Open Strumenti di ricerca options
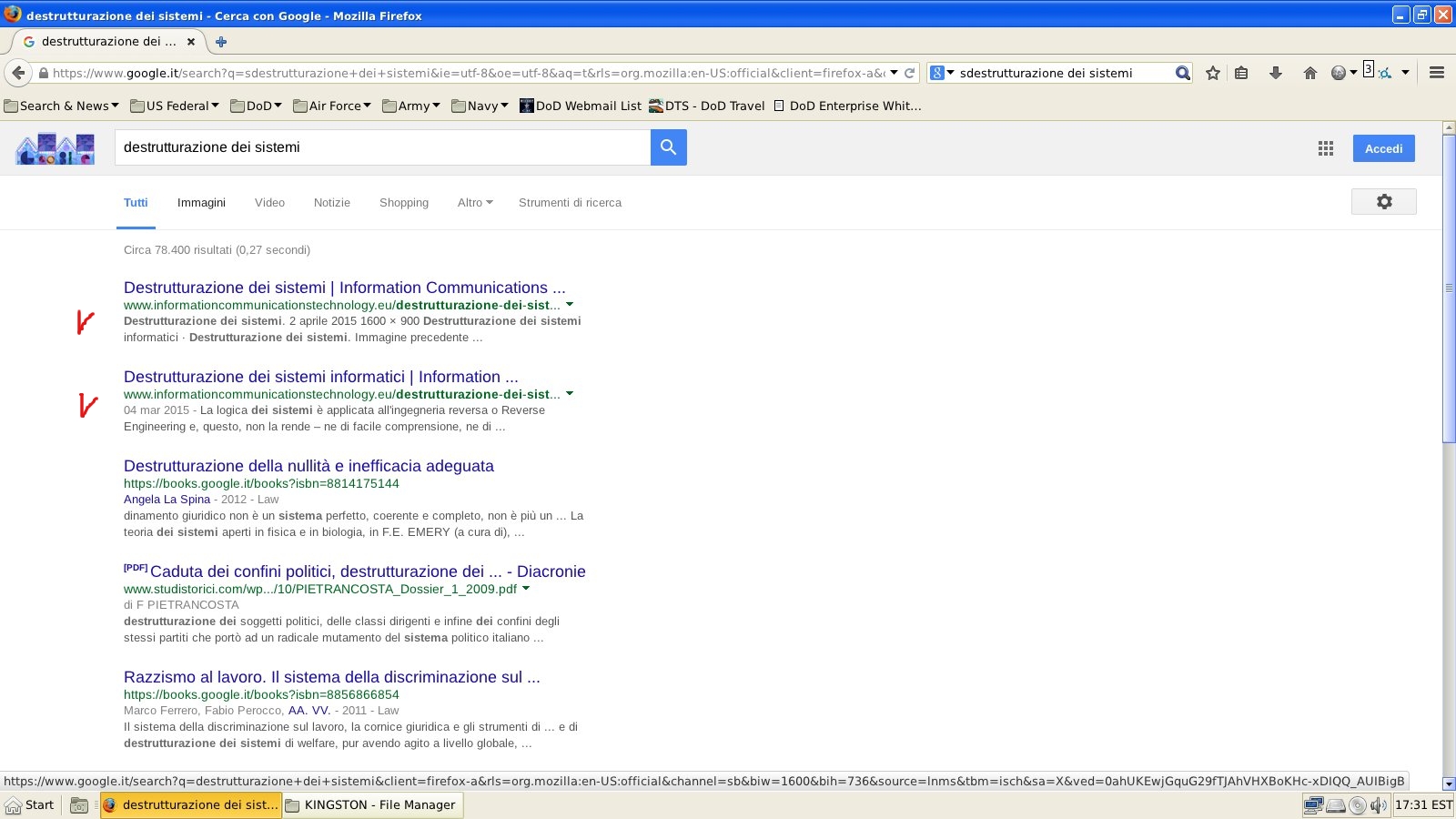The width and height of the screenshot is (1456, 819). pos(570,202)
